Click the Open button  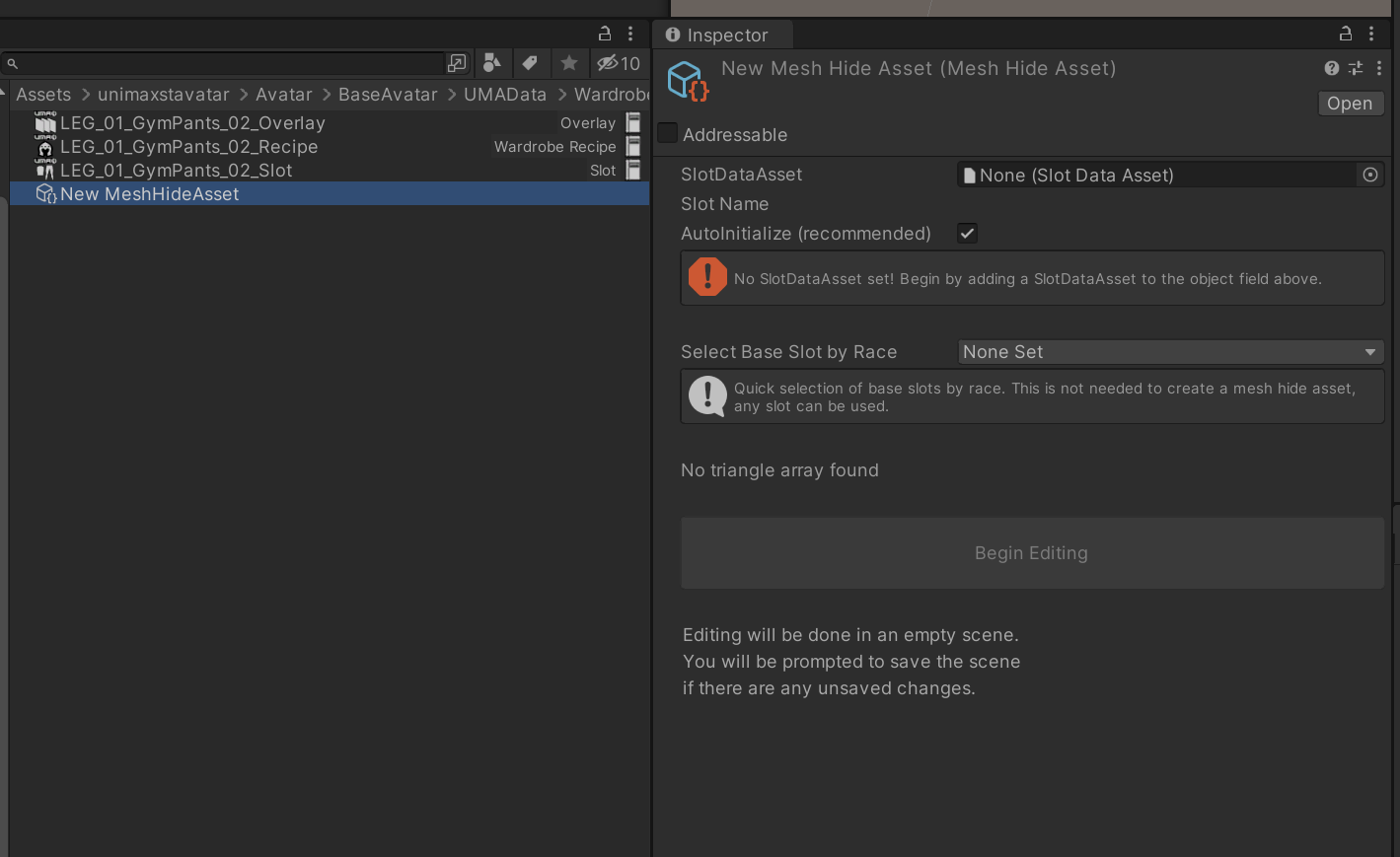[x=1350, y=104]
